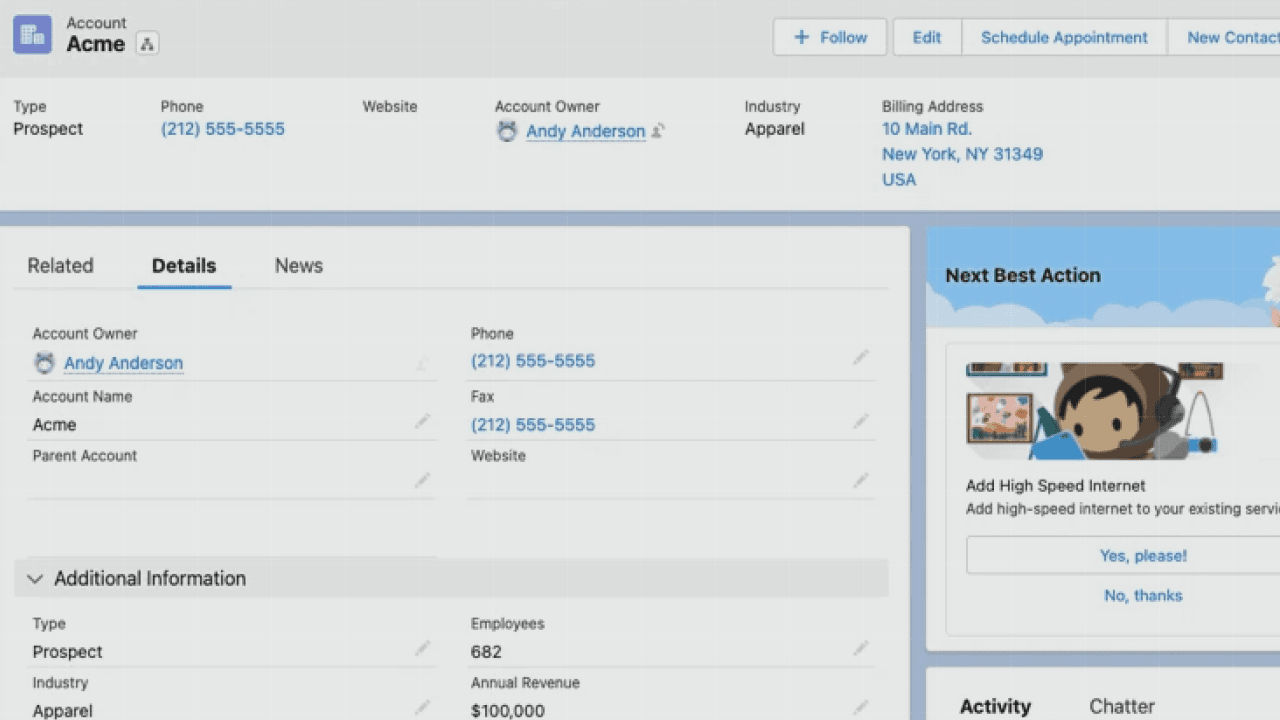1280x720 pixels.
Task: Edit Phone field pencil icon
Action: click(x=861, y=357)
